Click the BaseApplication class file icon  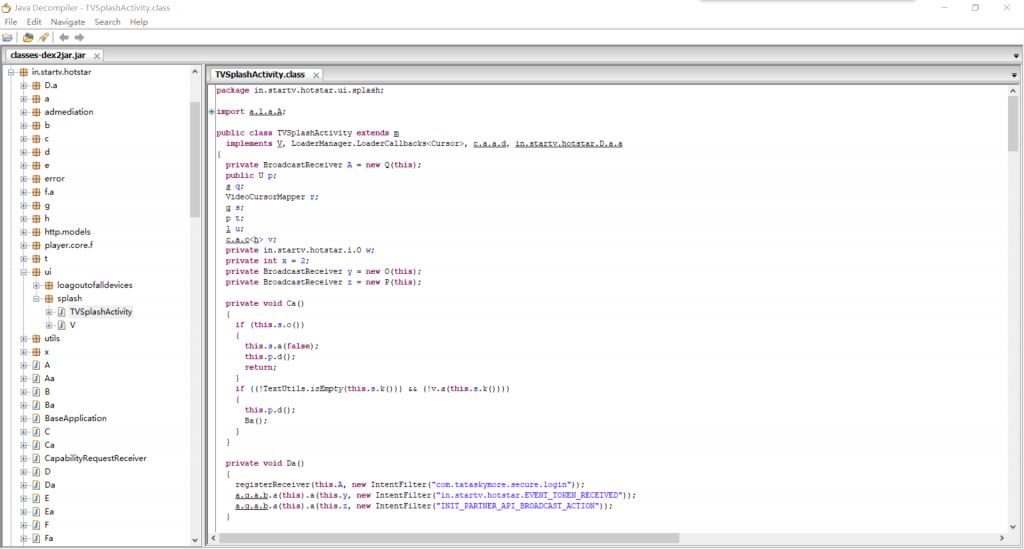coord(36,418)
